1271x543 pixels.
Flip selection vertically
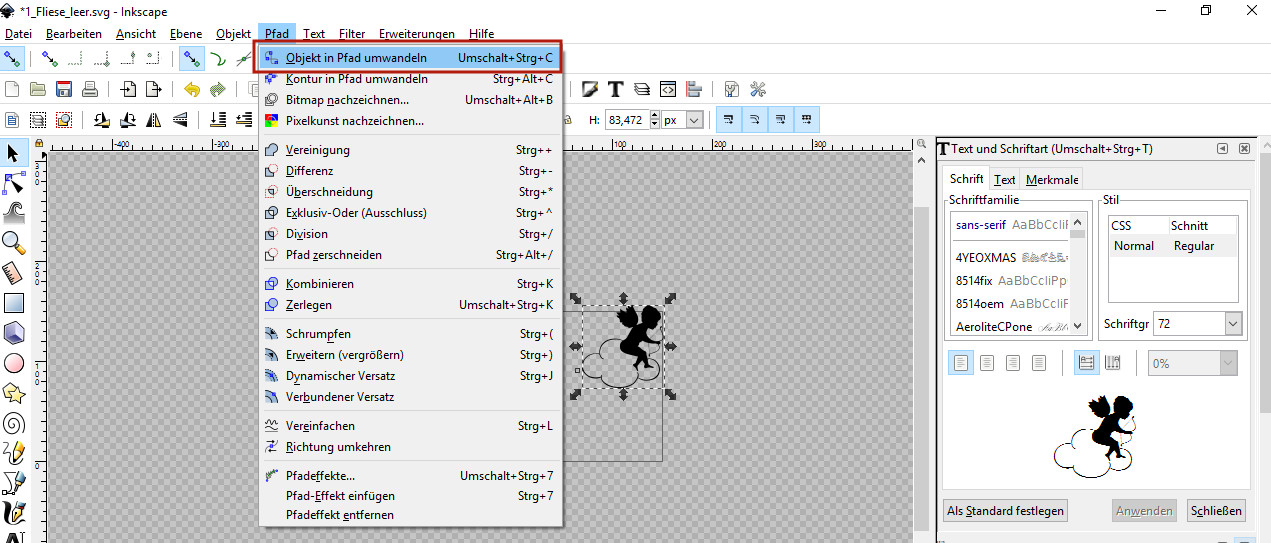click(x=180, y=120)
